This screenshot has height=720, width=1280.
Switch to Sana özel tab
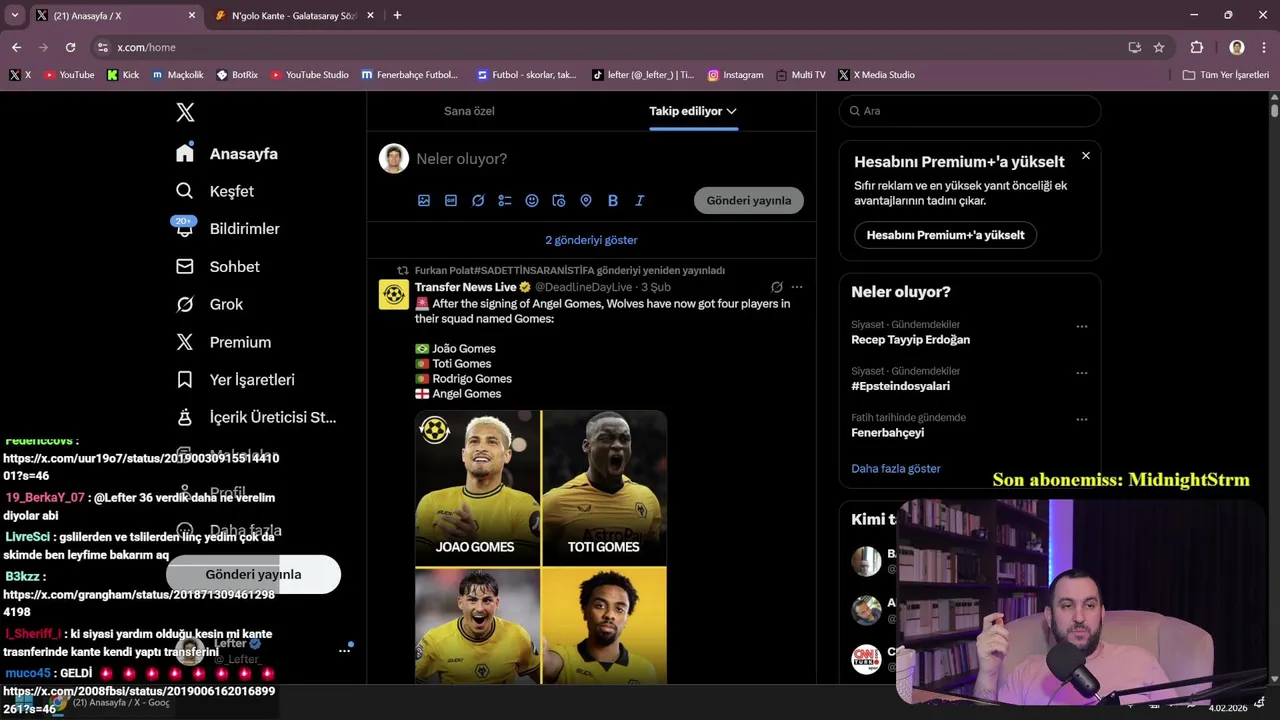coord(469,111)
